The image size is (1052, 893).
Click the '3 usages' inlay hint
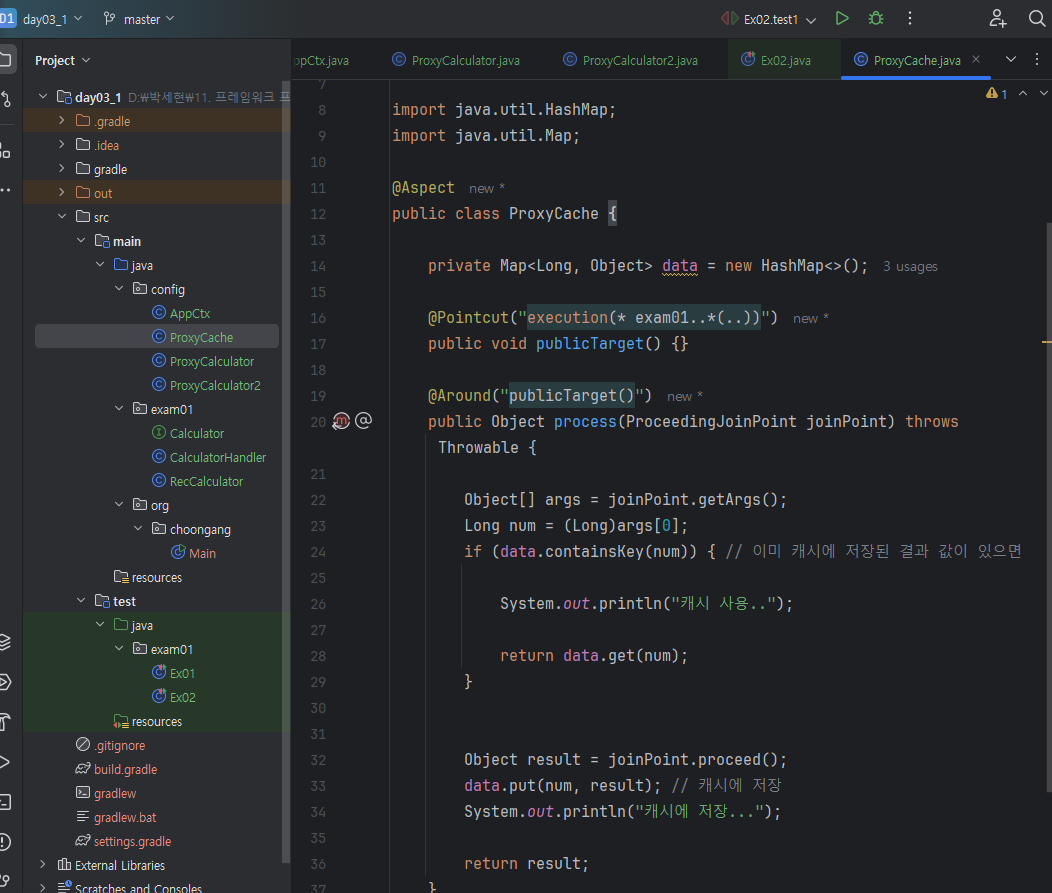910,266
